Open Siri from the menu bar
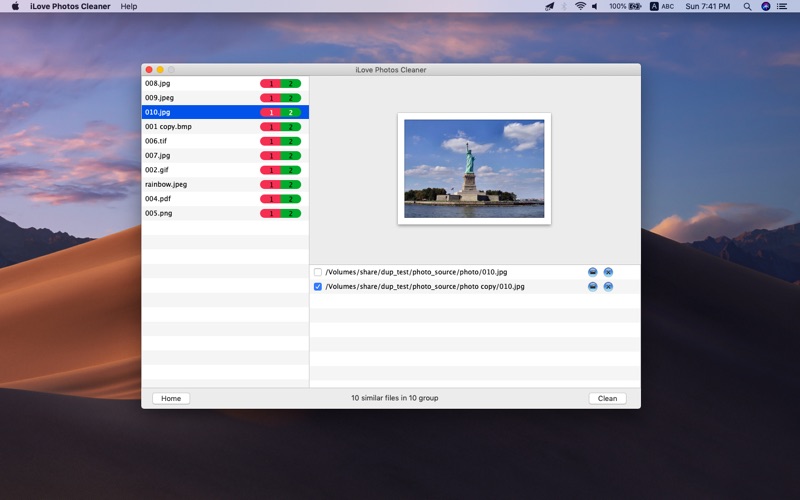Image resolution: width=800 pixels, height=500 pixels. (x=765, y=6)
